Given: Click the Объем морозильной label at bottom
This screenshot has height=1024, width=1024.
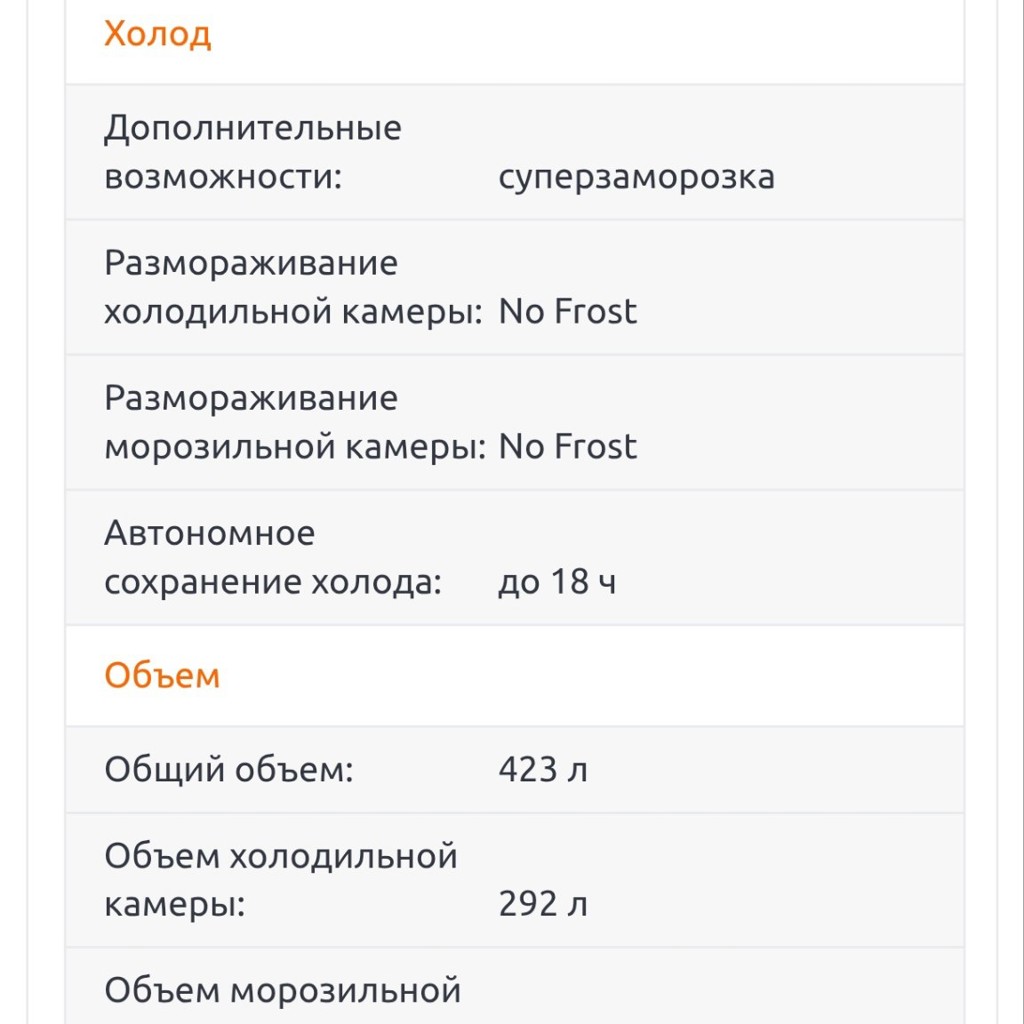Looking at the screenshot, I should point(283,991).
